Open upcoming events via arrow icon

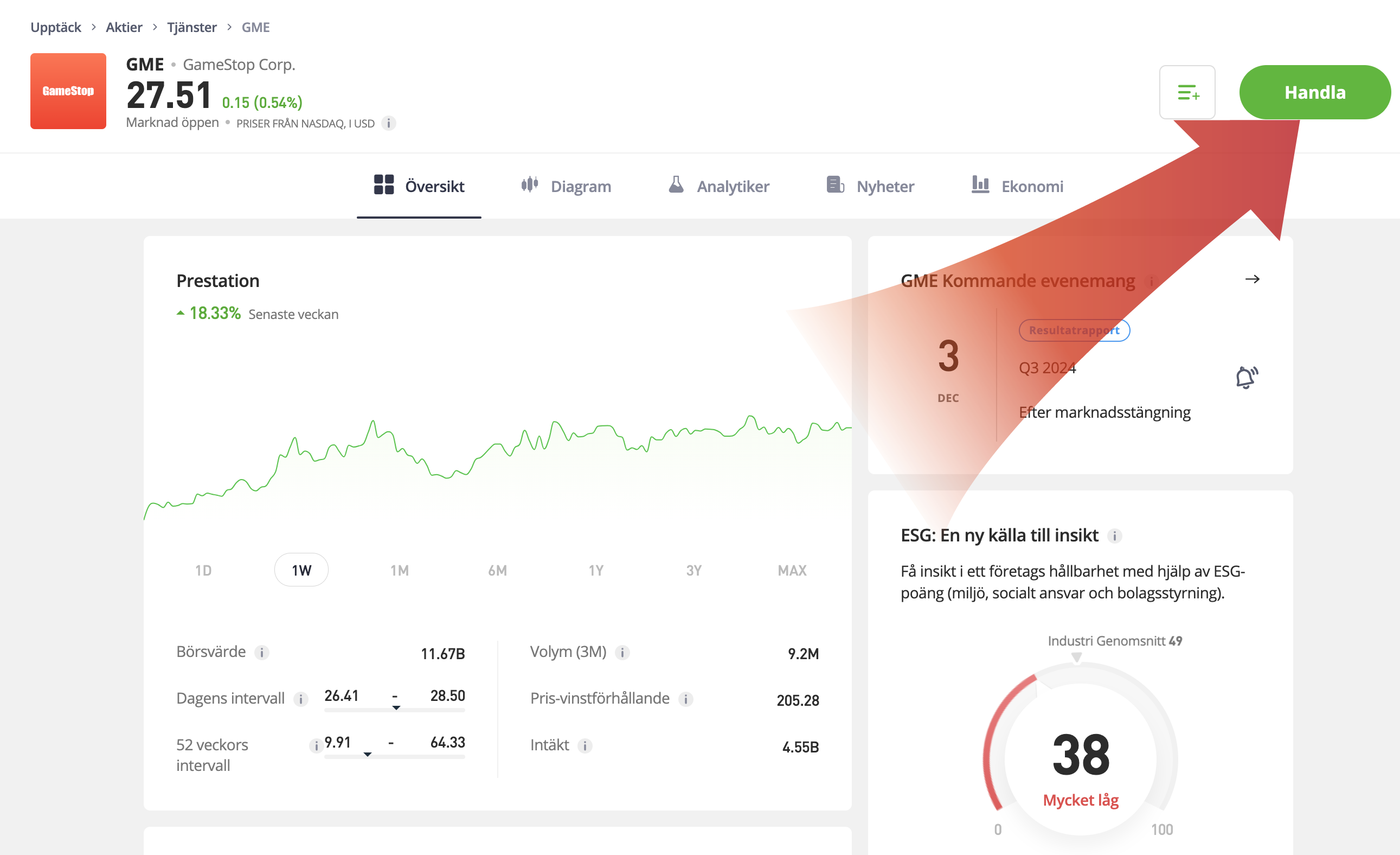click(x=1253, y=279)
